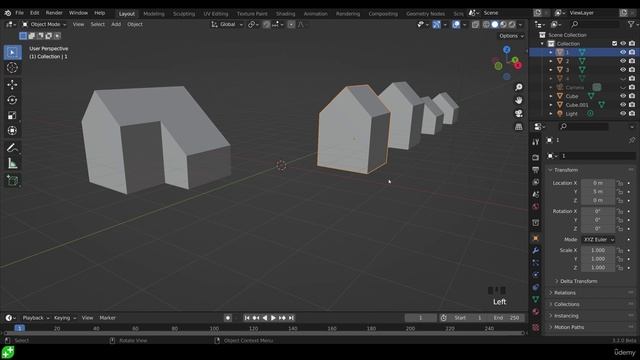
Task: Hide object 2 with its eye icon
Action: [623, 61]
